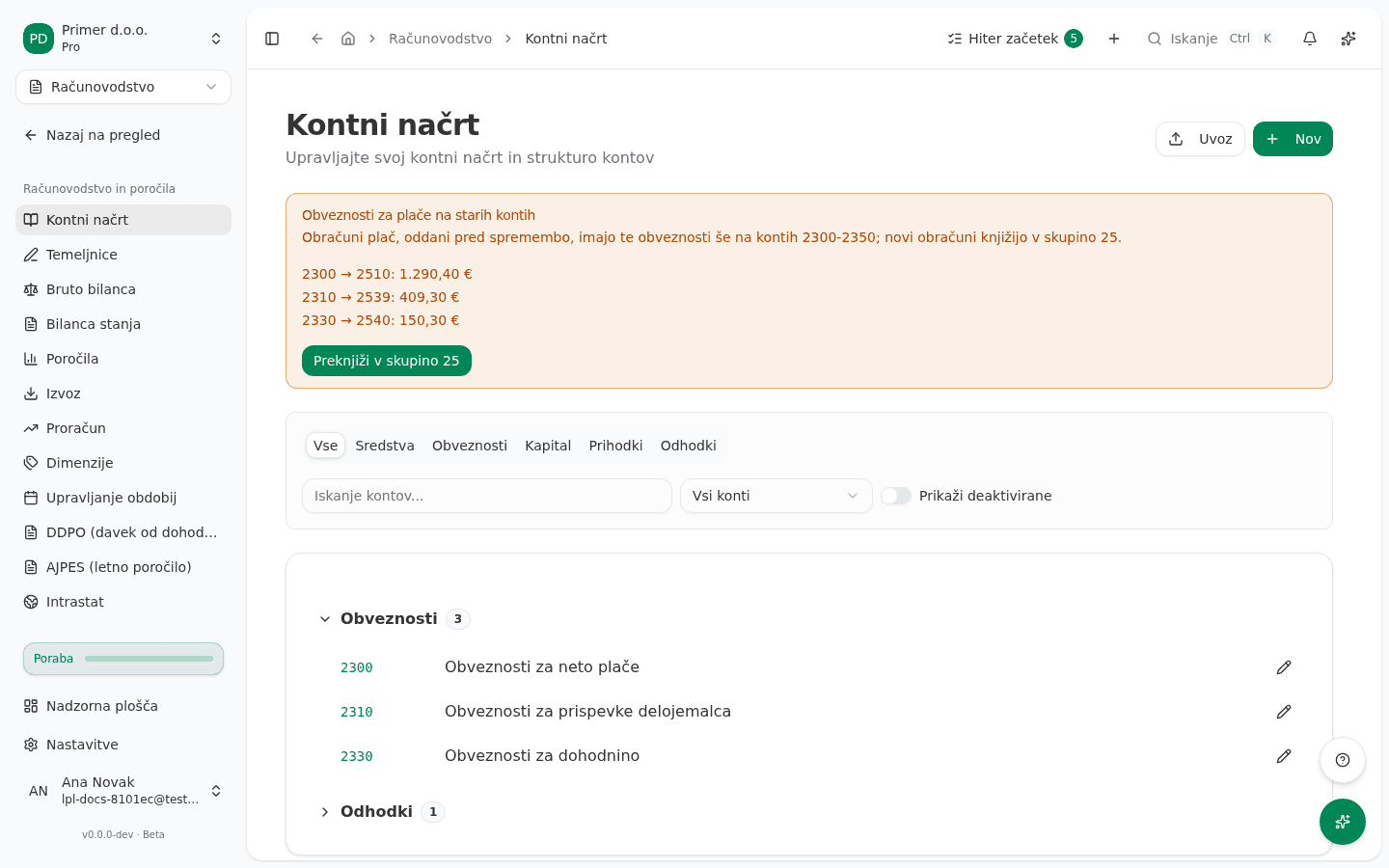1389x868 pixels.
Task: Open the Vsi konti filter dropdown
Action: [x=776, y=496]
